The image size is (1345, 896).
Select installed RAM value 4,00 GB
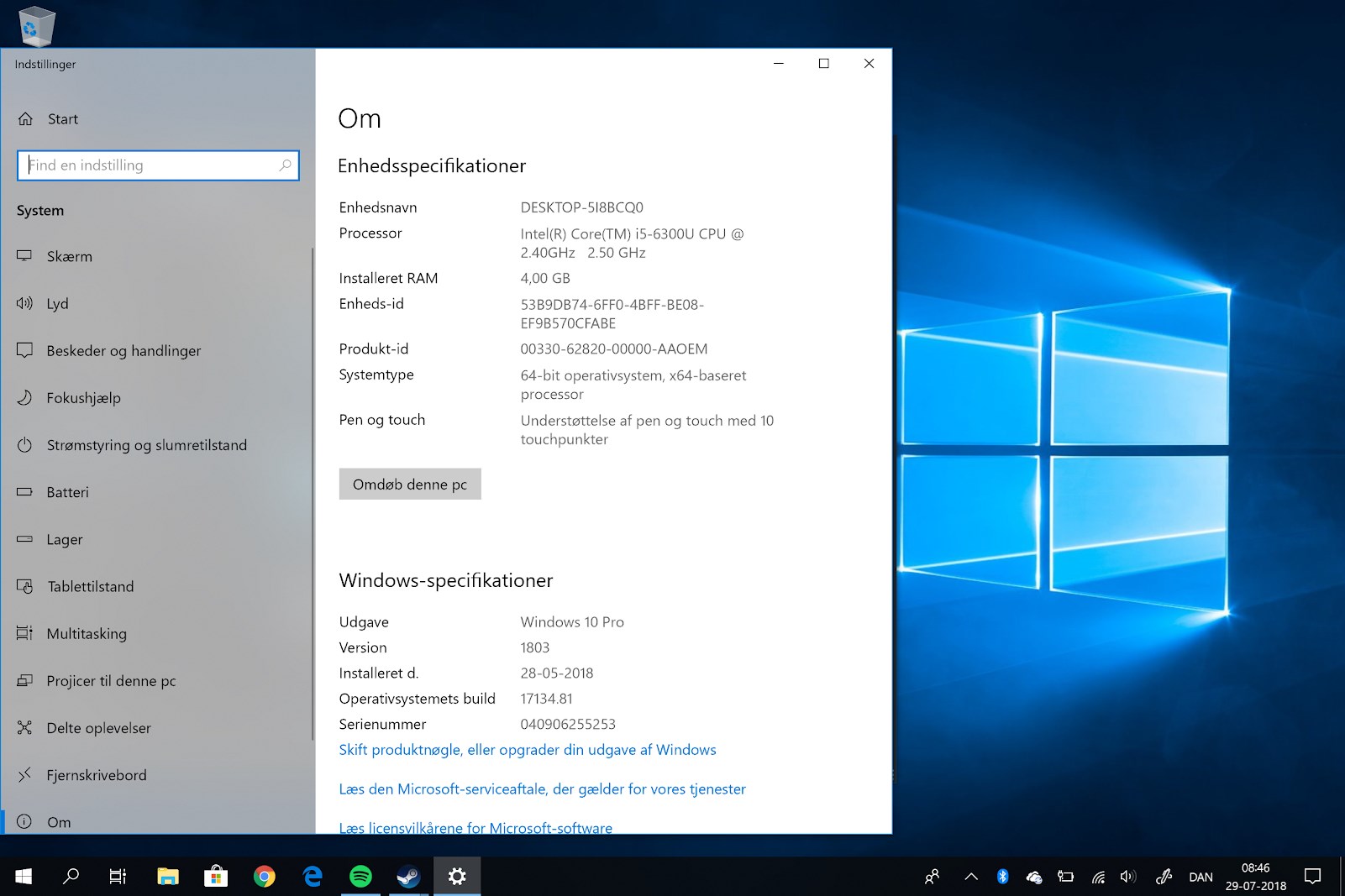pyautogui.click(x=545, y=278)
